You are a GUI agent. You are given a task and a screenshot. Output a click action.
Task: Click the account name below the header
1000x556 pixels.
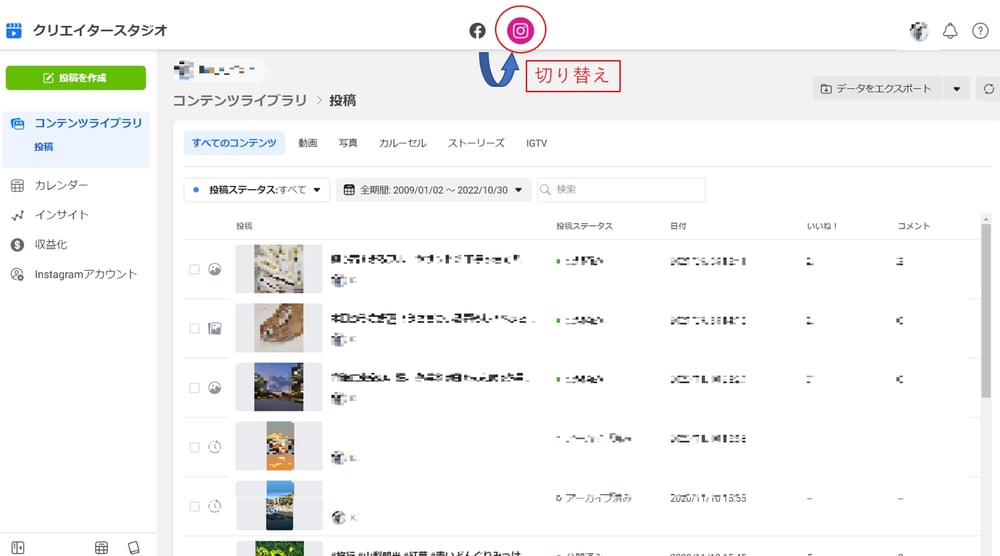coord(226,70)
